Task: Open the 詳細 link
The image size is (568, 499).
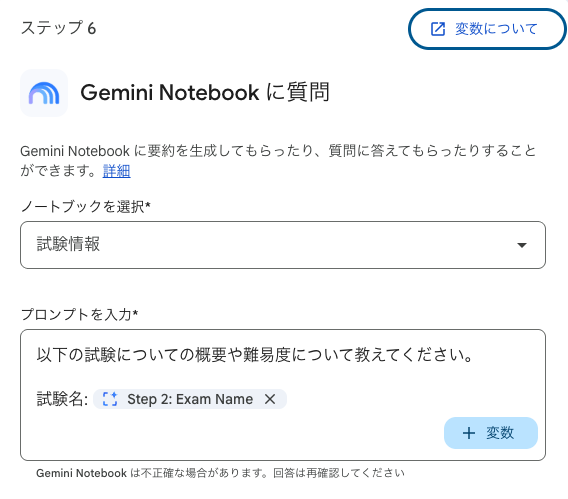Action: click(x=116, y=171)
